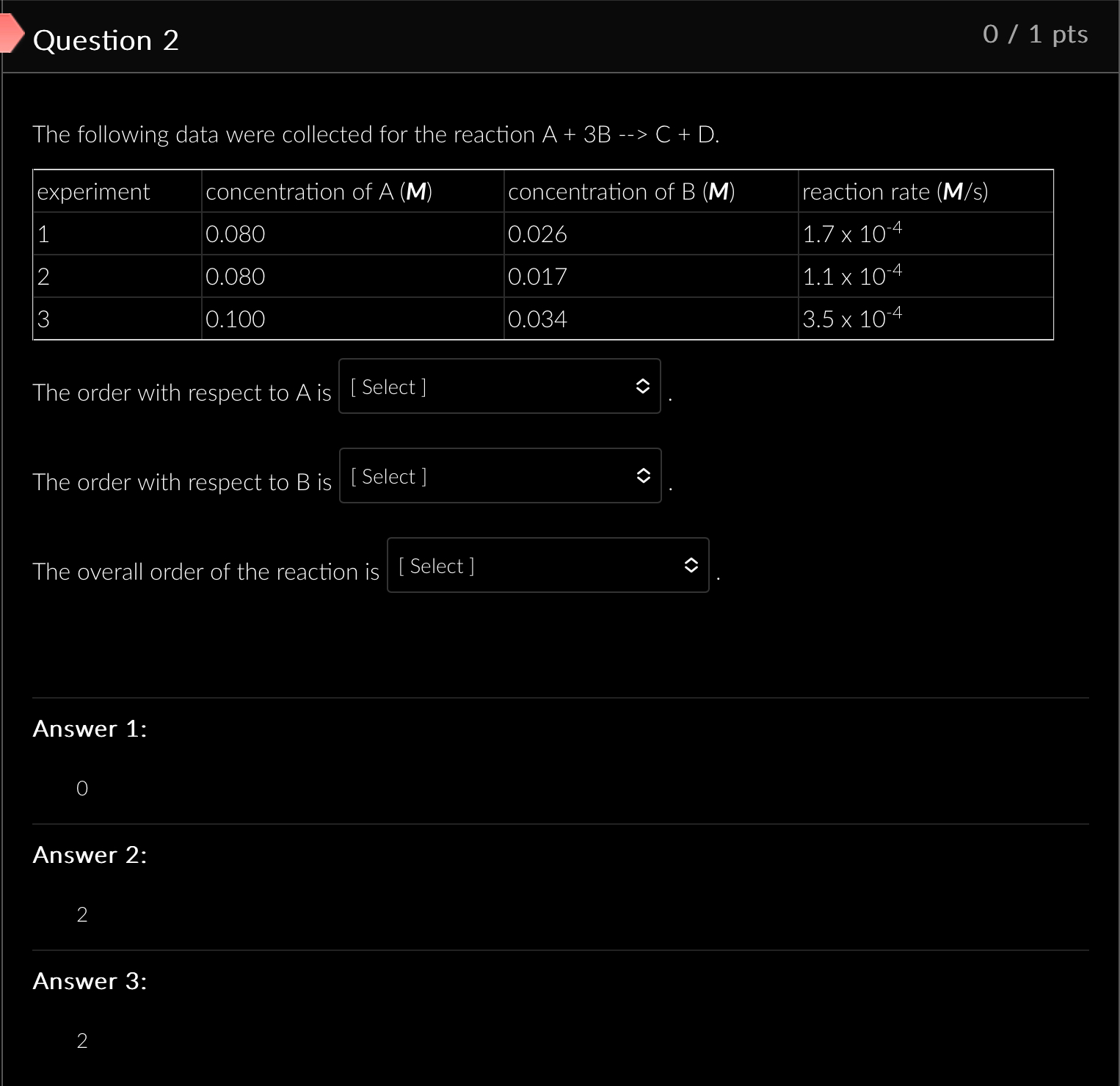Click the chevron icon in the order-A selector
The image size is (1120, 1086).
pyautogui.click(x=642, y=387)
